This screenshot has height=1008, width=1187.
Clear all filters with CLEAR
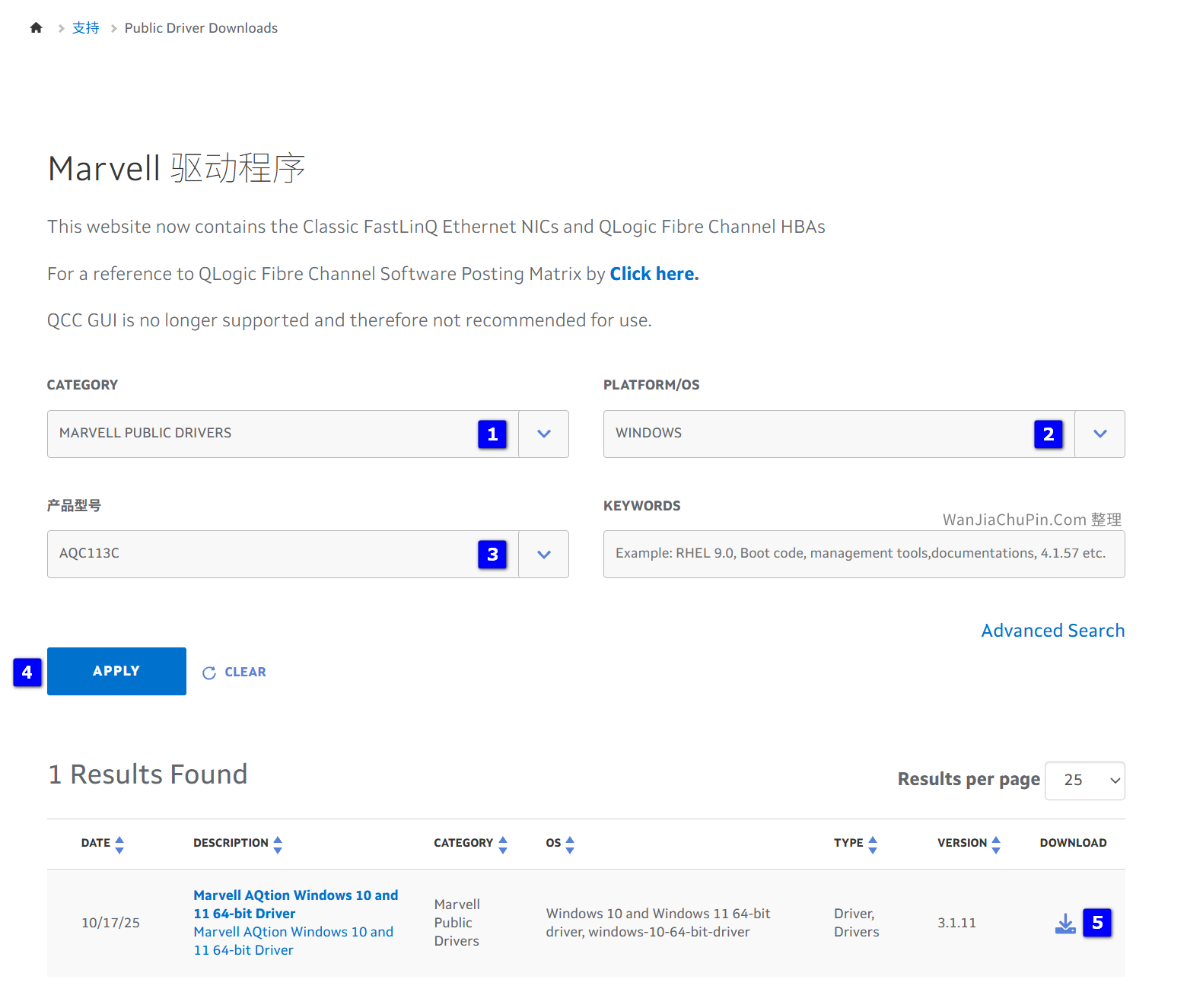point(245,673)
